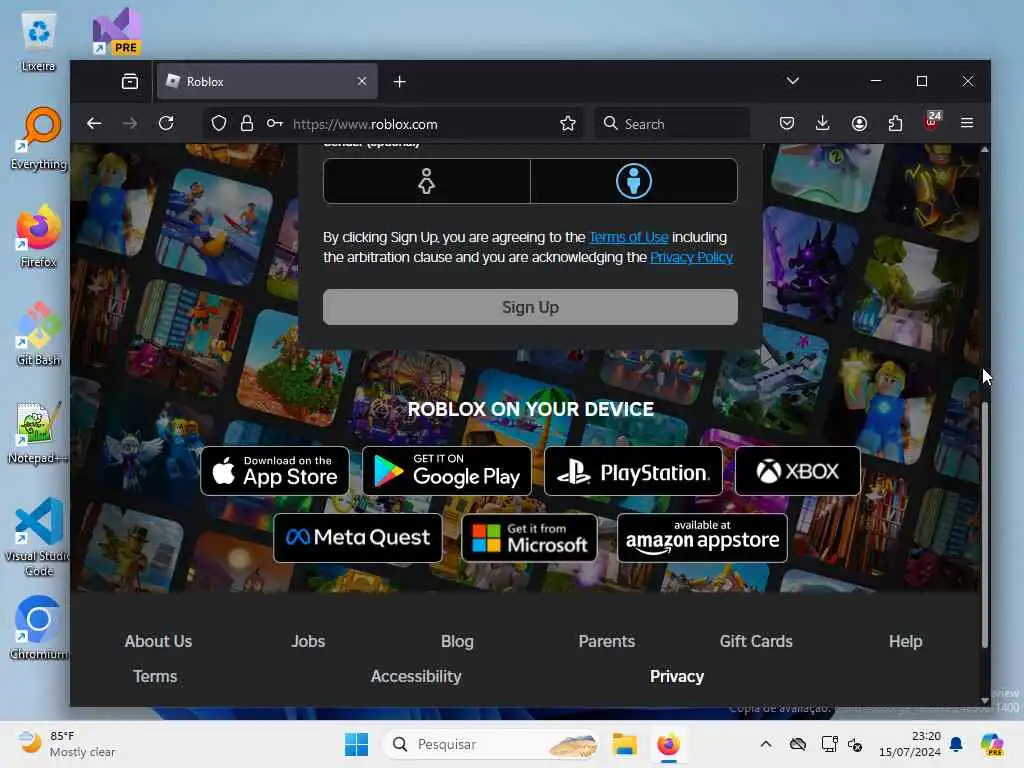
Task: Select the male gender icon
Action: click(633, 181)
